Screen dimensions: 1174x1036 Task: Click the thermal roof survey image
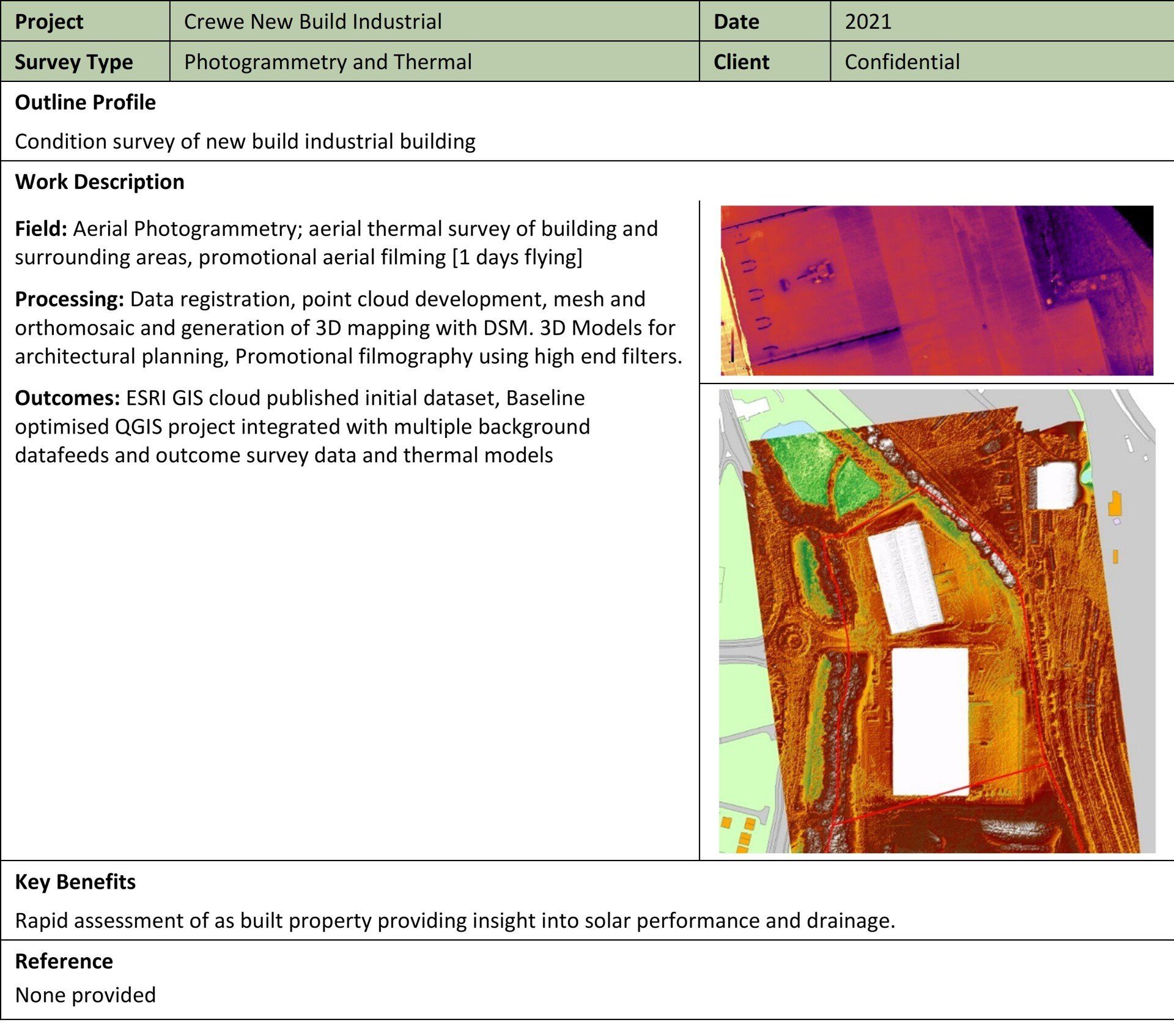pos(937,290)
